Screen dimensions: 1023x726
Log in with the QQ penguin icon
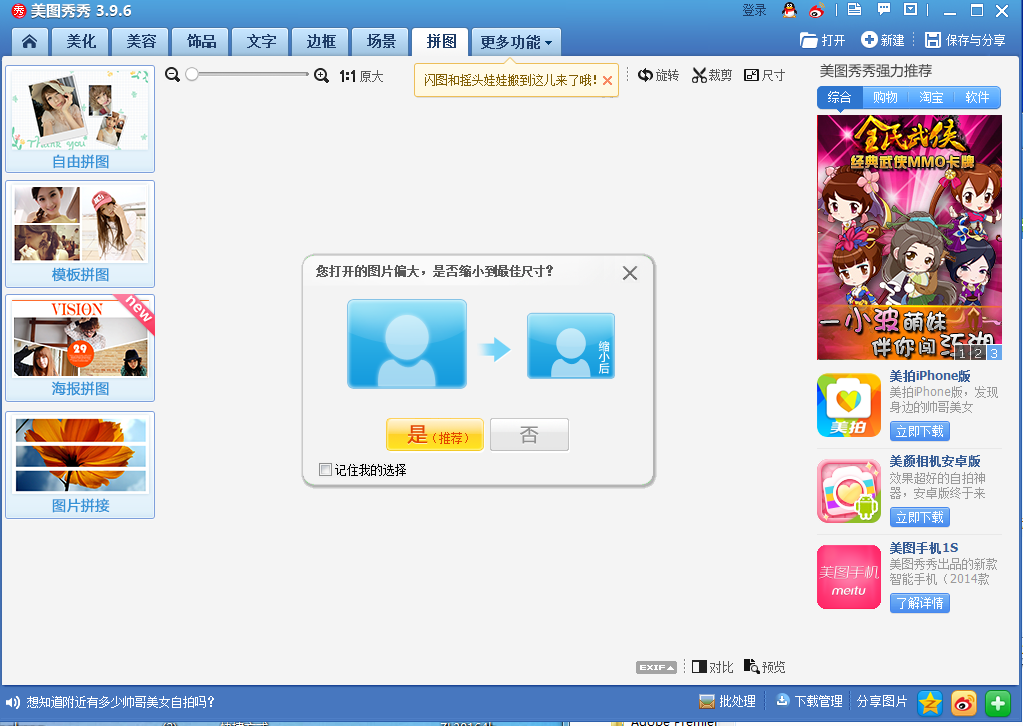[789, 10]
